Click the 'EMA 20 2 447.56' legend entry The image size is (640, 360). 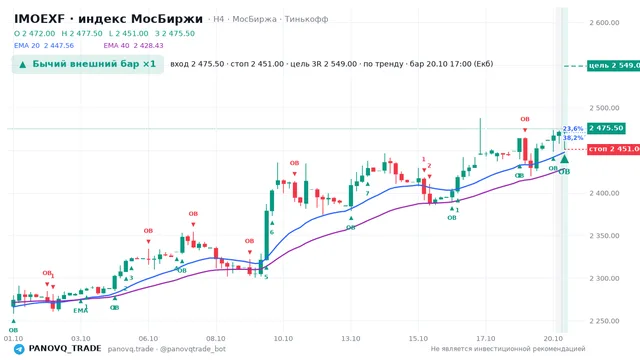pos(44,46)
